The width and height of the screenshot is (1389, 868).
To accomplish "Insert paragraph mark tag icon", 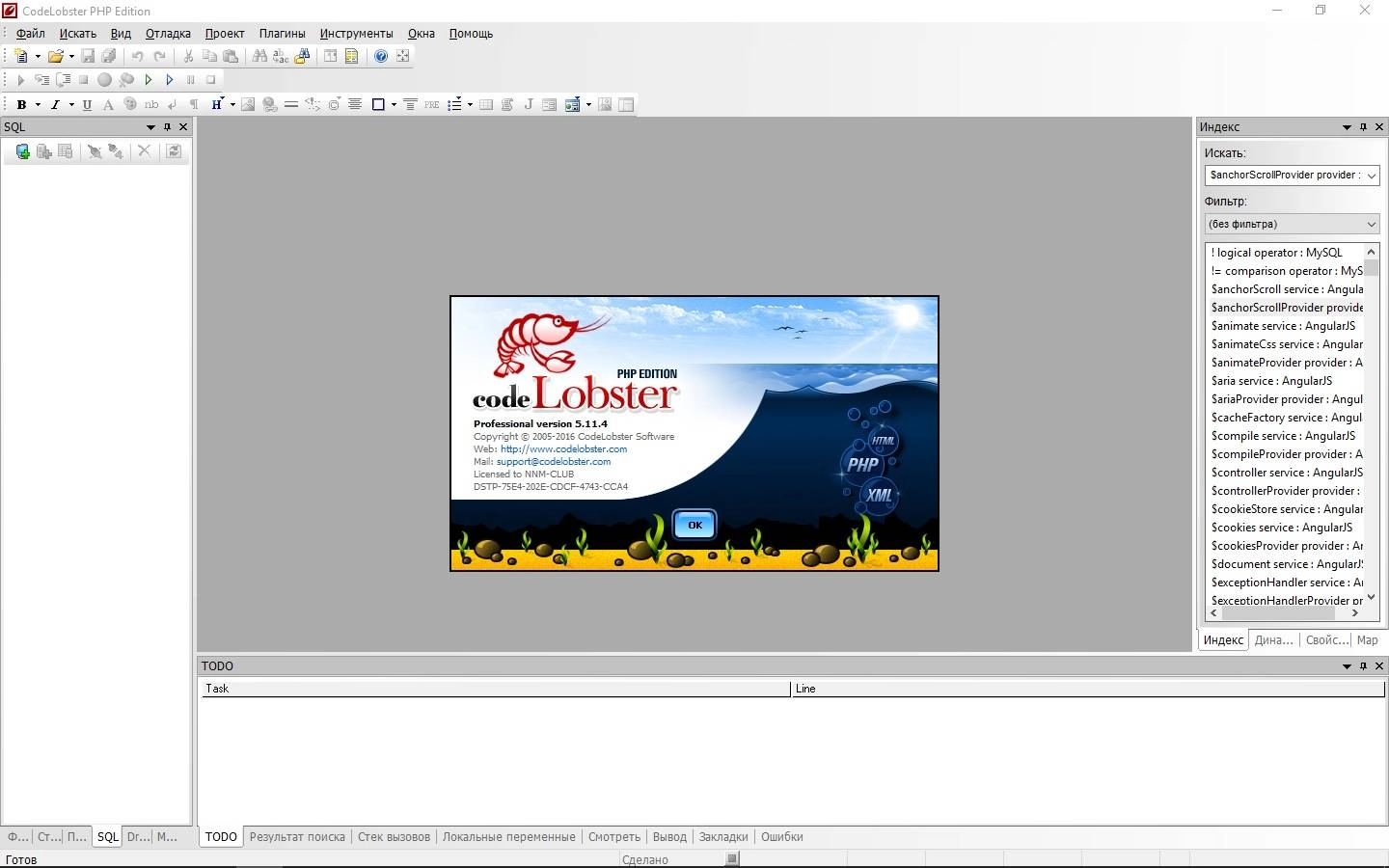I will (x=193, y=104).
